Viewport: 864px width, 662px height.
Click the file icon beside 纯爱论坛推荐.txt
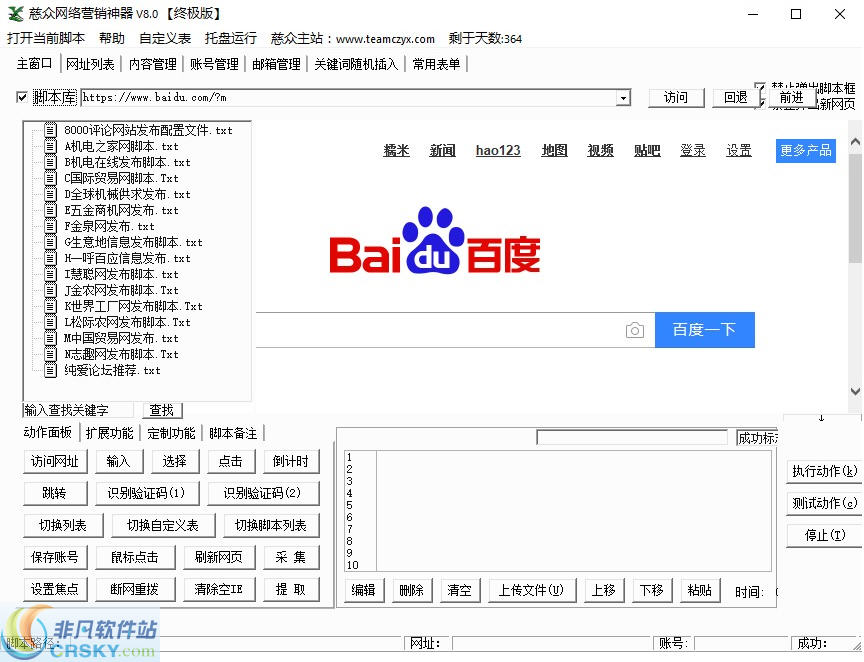[50, 370]
